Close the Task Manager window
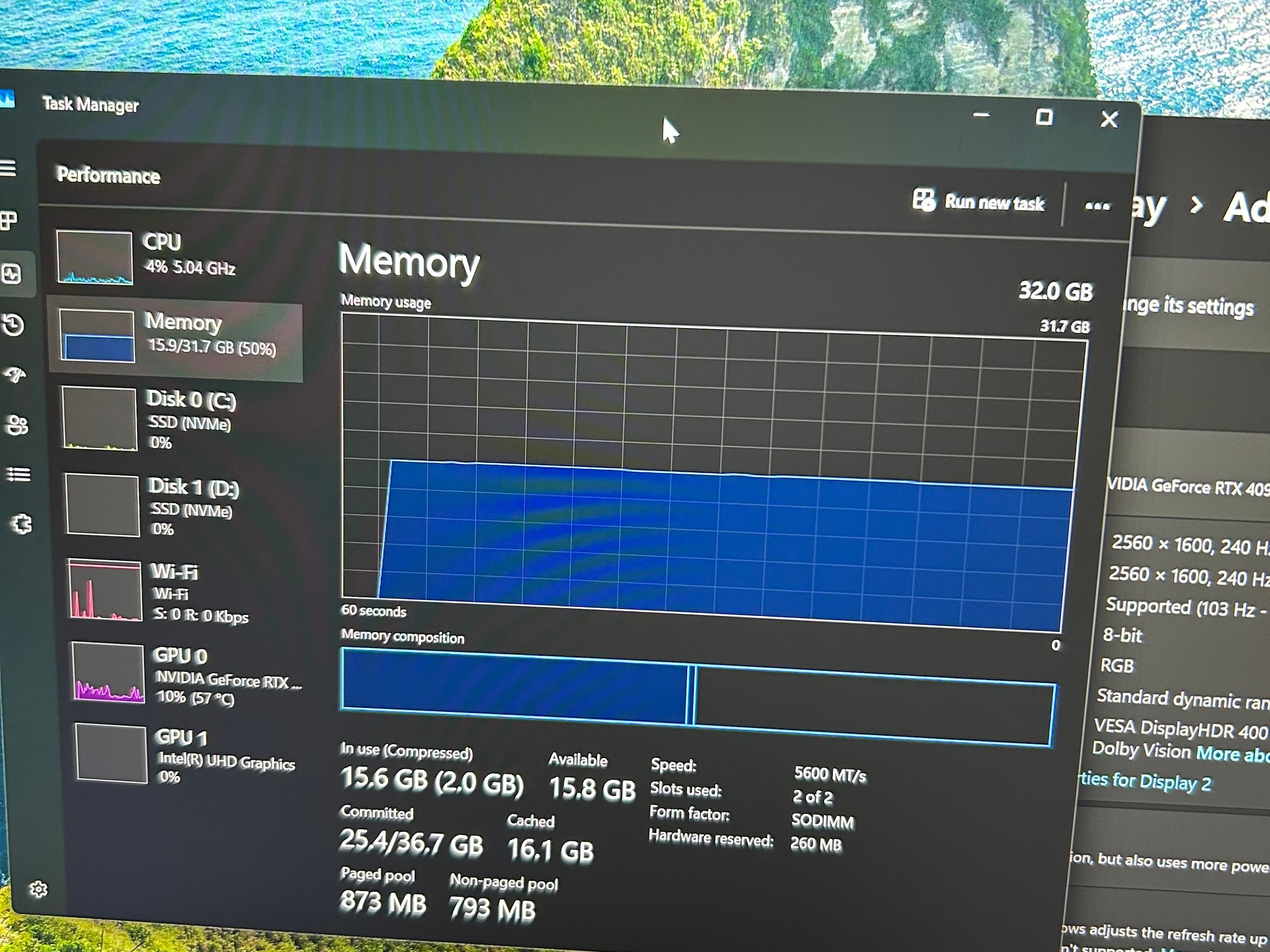Viewport: 1270px width, 952px height. point(1109,120)
